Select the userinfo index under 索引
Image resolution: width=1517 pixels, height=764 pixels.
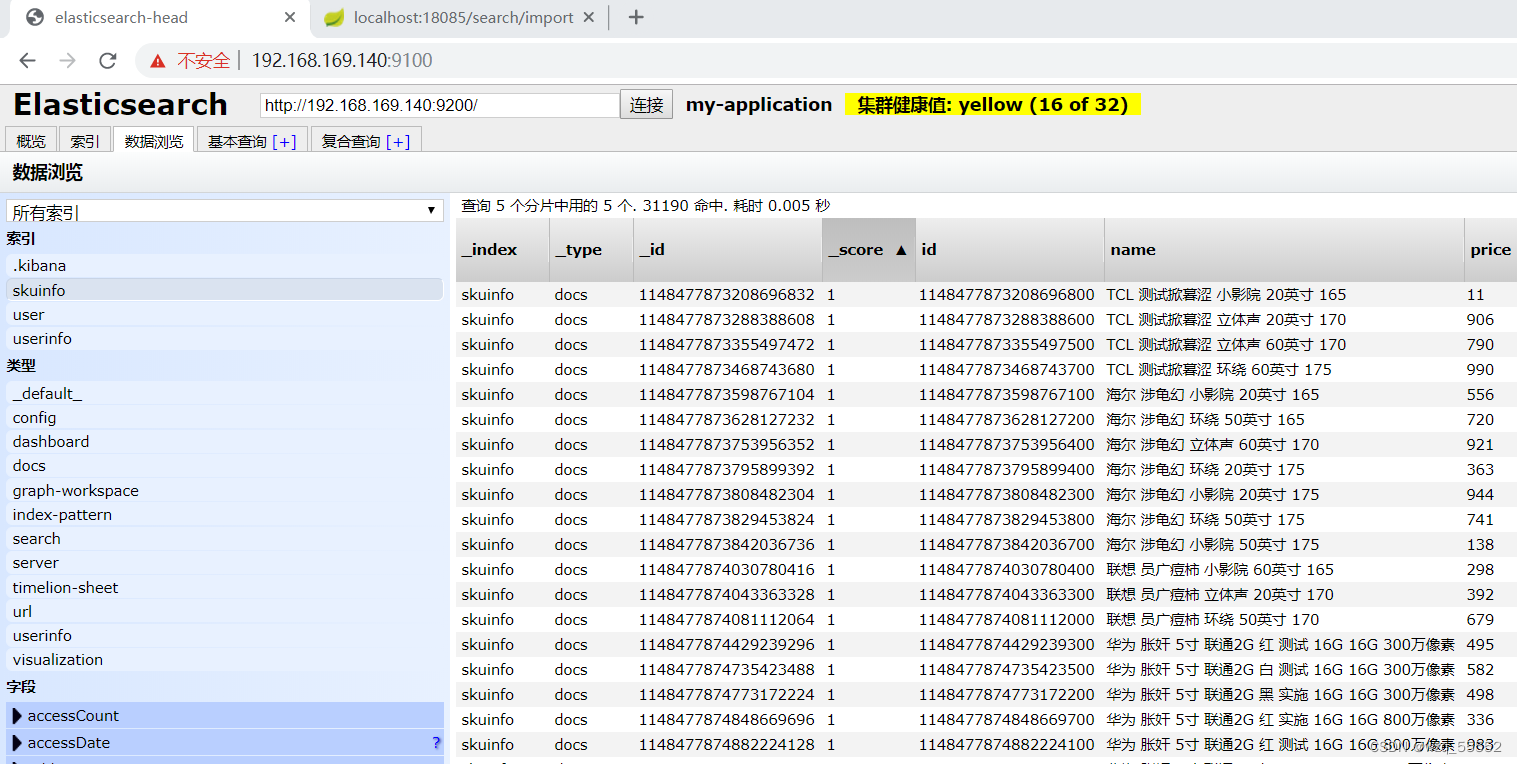tap(225, 339)
